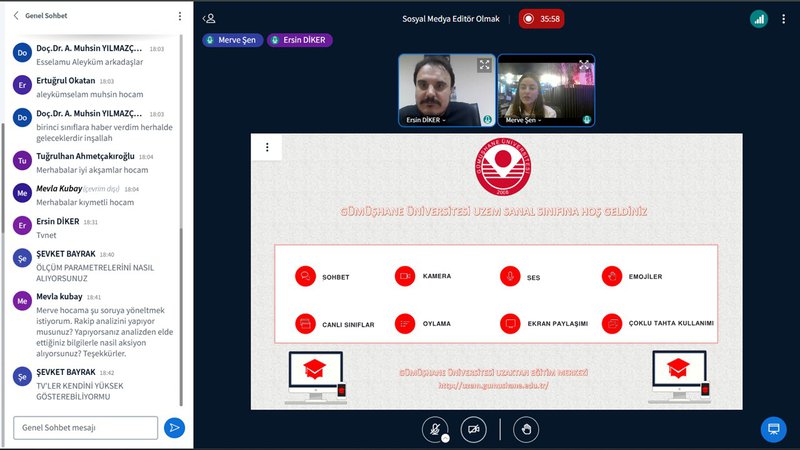Click the recording indicator showing 35:58

point(541,18)
